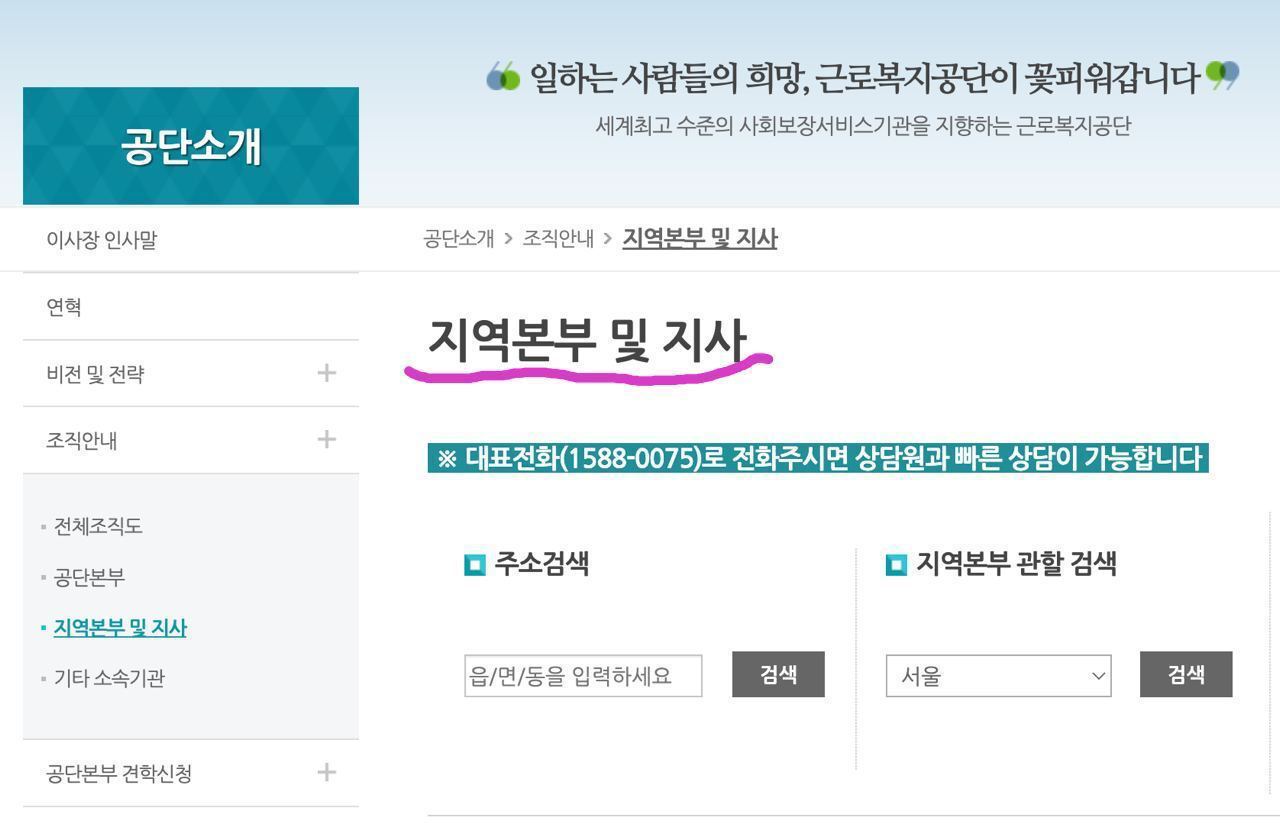Open 전체조직도 submenu link
The width and height of the screenshot is (1280, 831).
tap(98, 526)
